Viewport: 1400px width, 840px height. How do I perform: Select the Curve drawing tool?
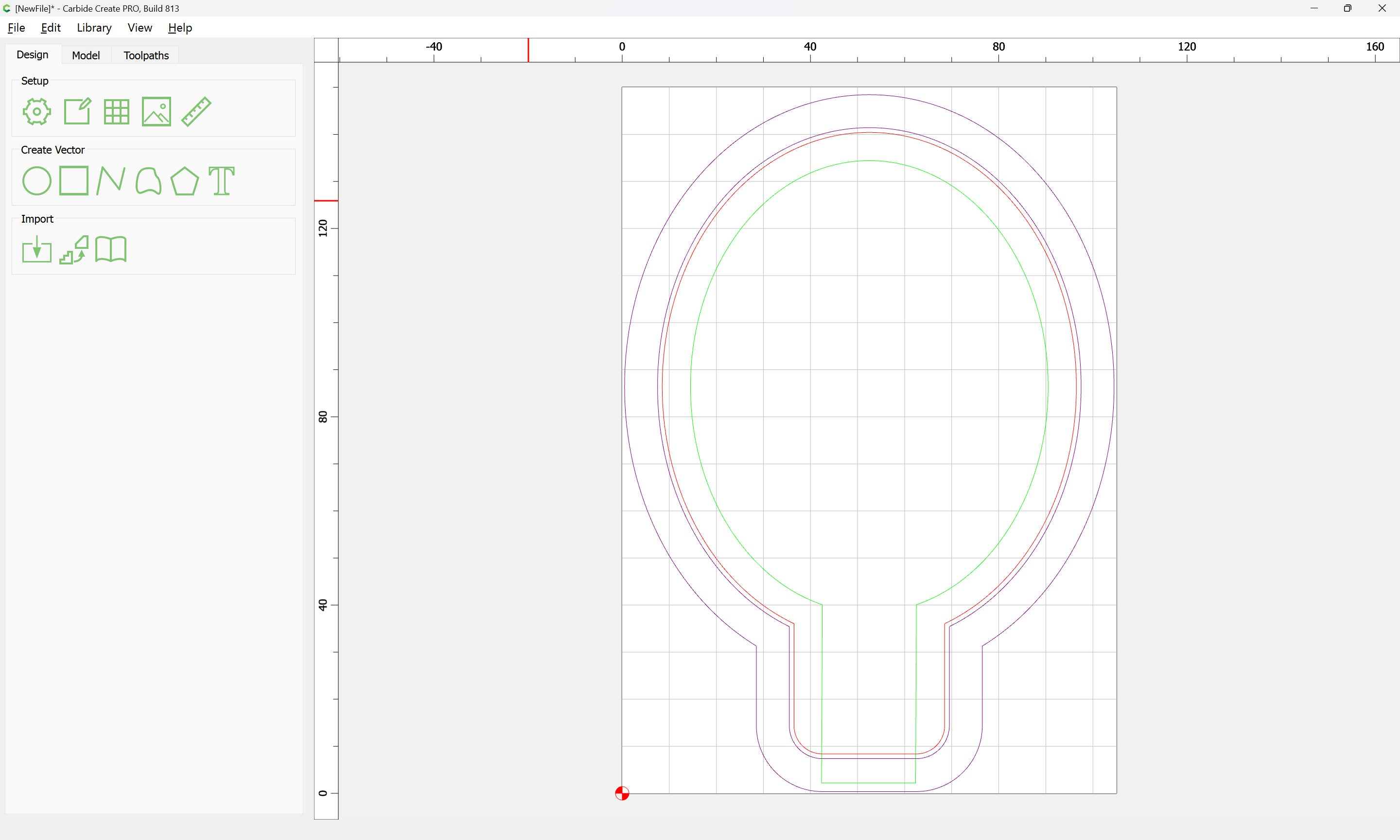tap(148, 180)
